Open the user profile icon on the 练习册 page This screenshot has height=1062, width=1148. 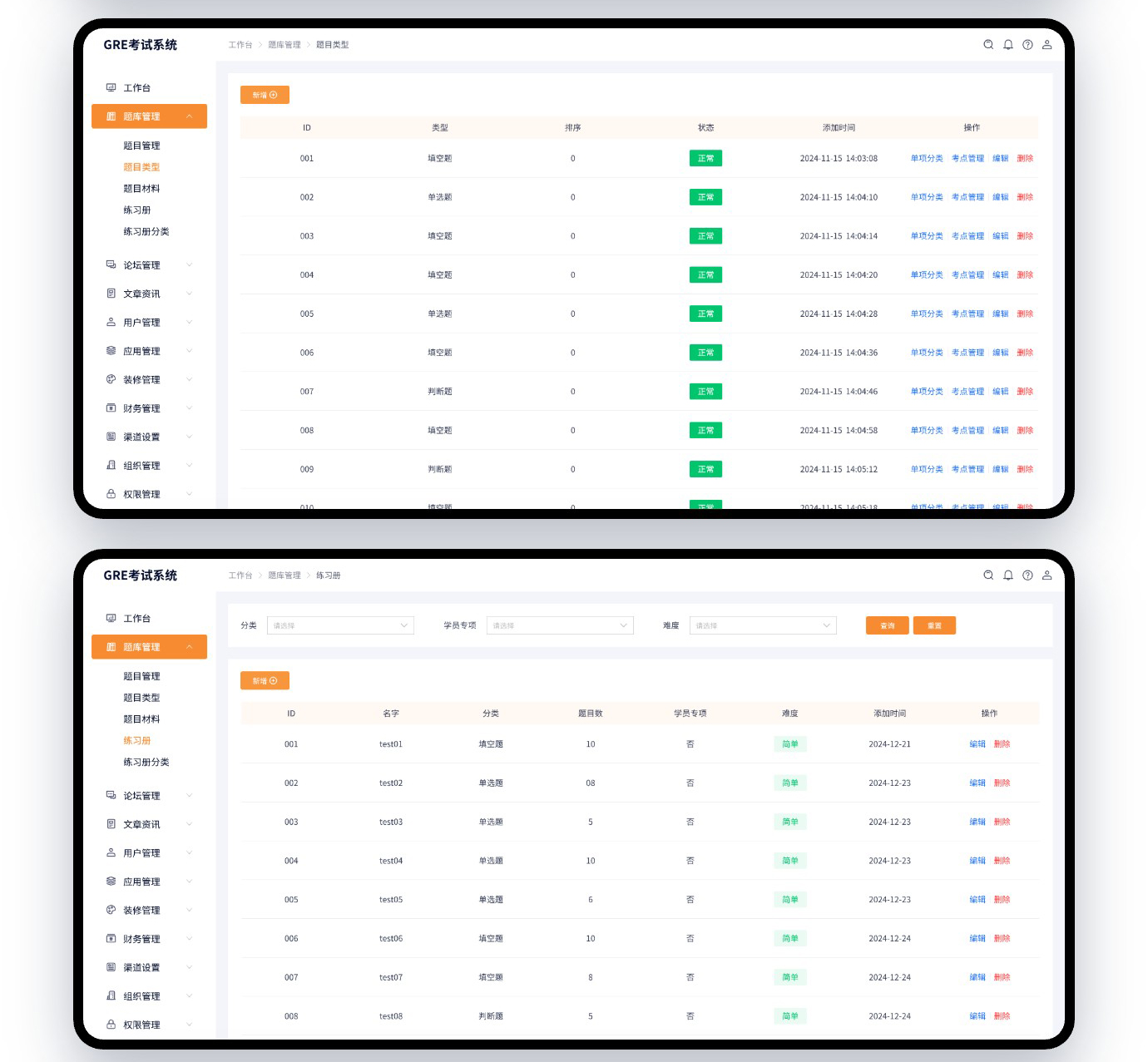1047,575
